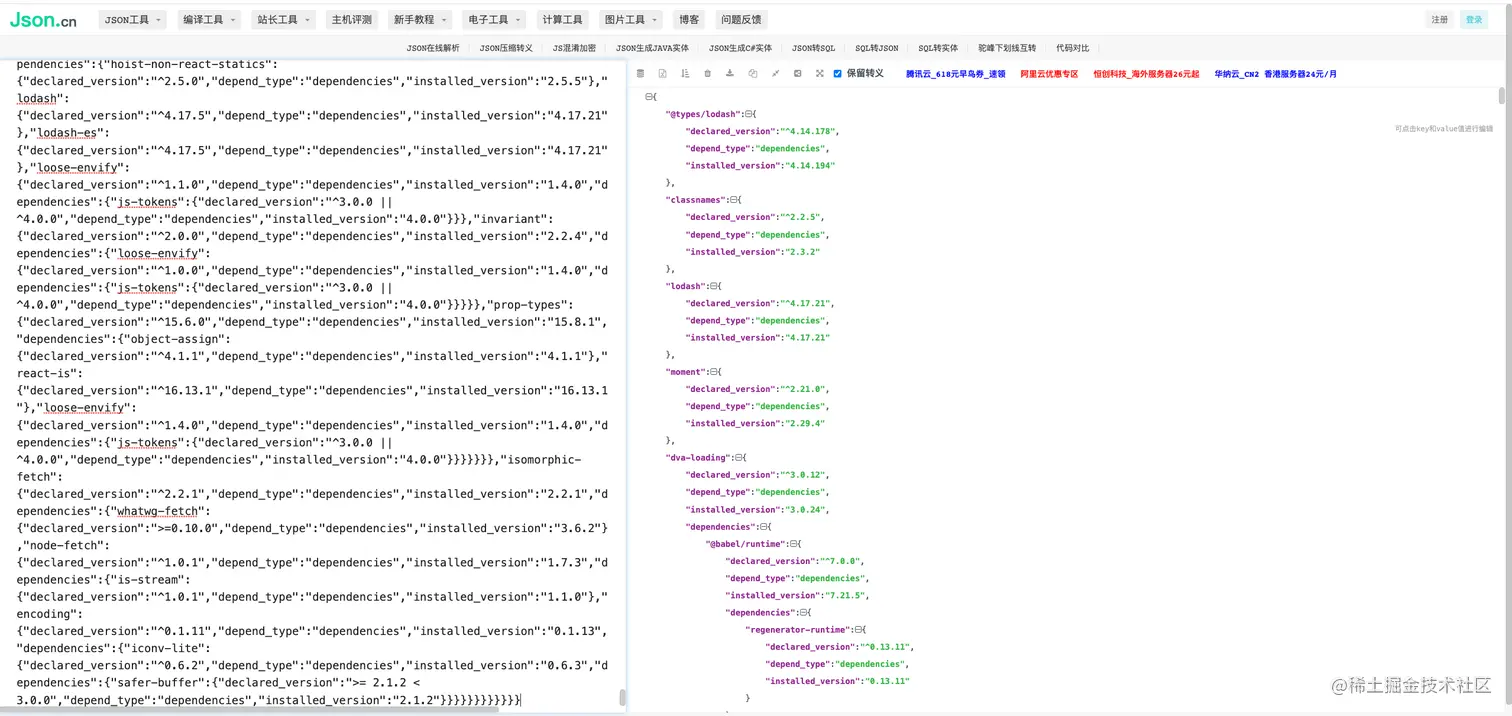The image size is (1512, 716).
Task: Open the 新手教程 dropdown menu
Action: (x=419, y=19)
